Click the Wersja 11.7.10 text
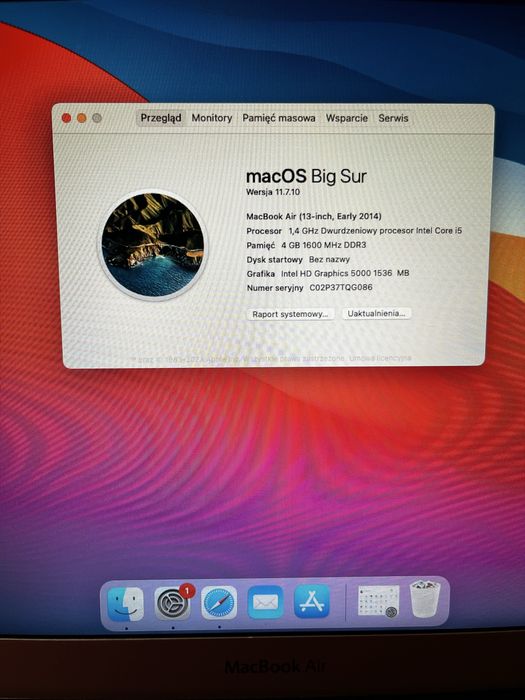This screenshot has height=700, width=525. tap(273, 192)
